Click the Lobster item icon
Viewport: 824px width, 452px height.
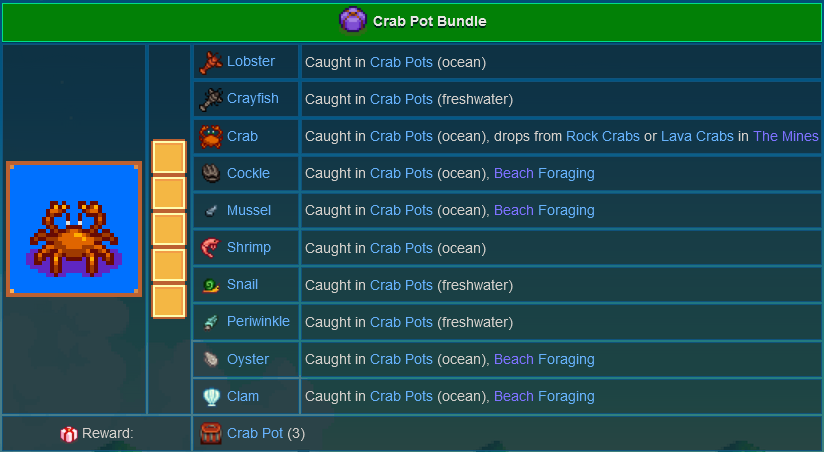210,62
